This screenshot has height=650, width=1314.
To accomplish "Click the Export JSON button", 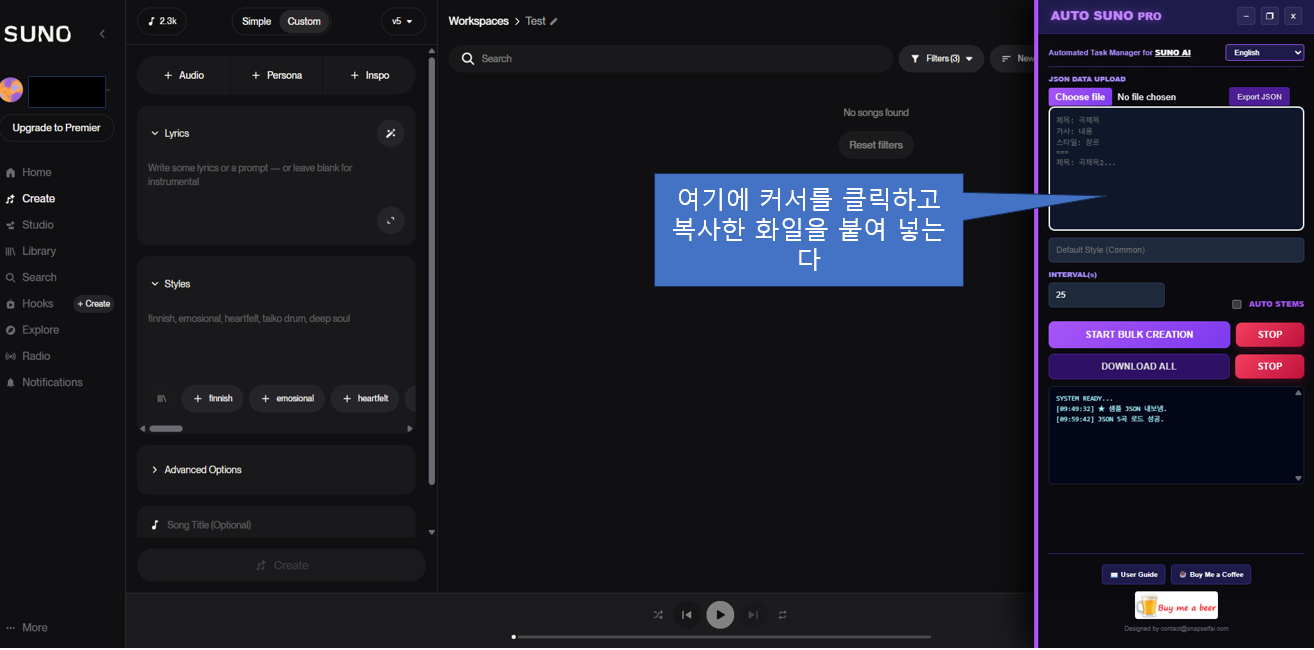I will (1259, 97).
